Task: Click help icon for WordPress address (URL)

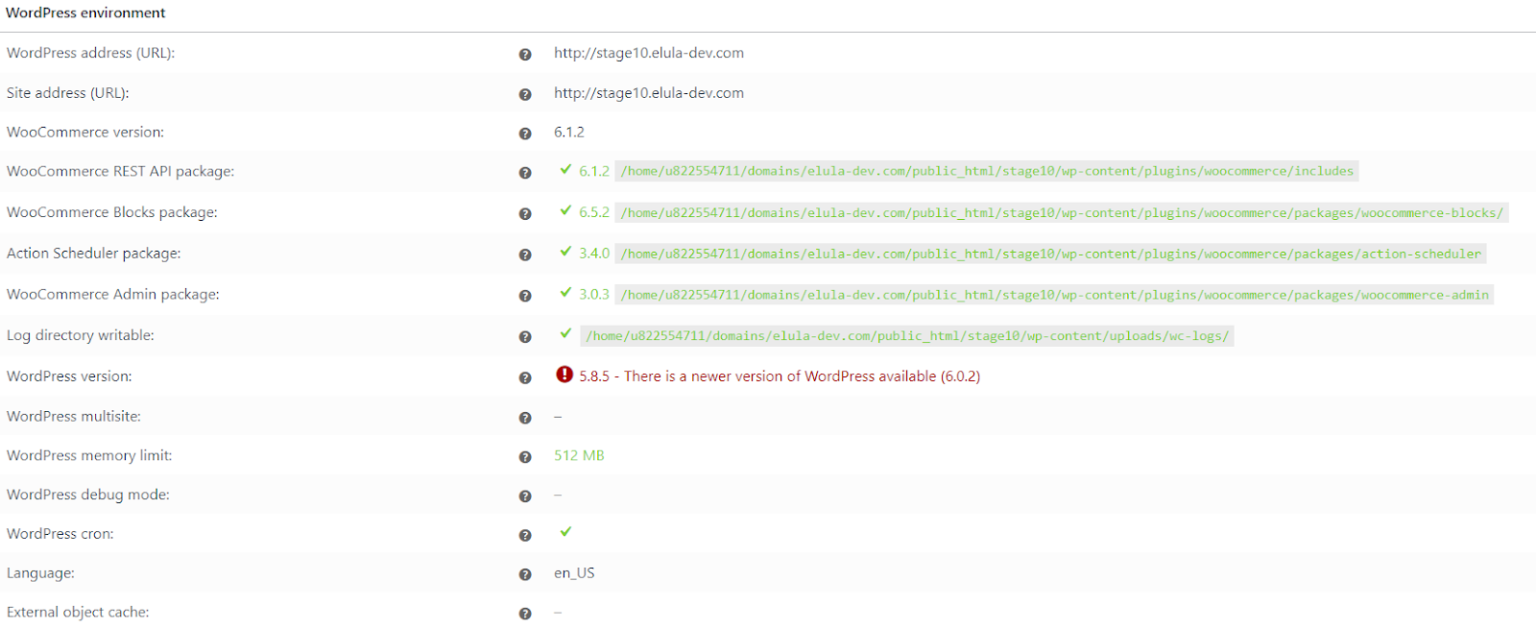Action: [525, 54]
